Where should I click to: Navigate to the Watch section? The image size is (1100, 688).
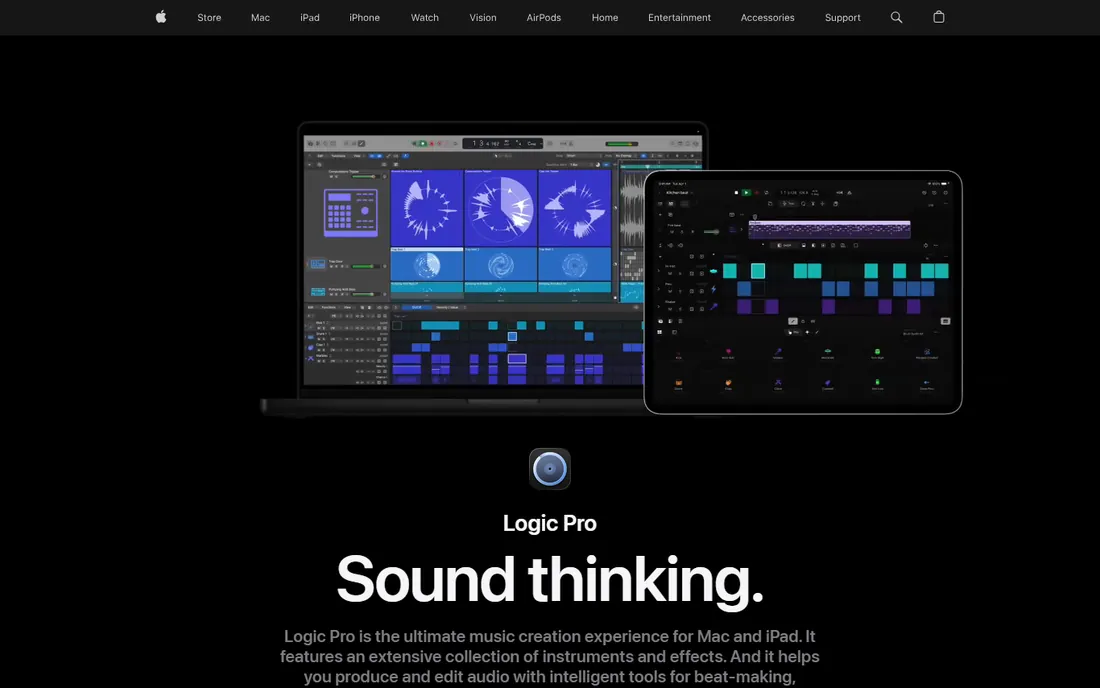coord(424,18)
